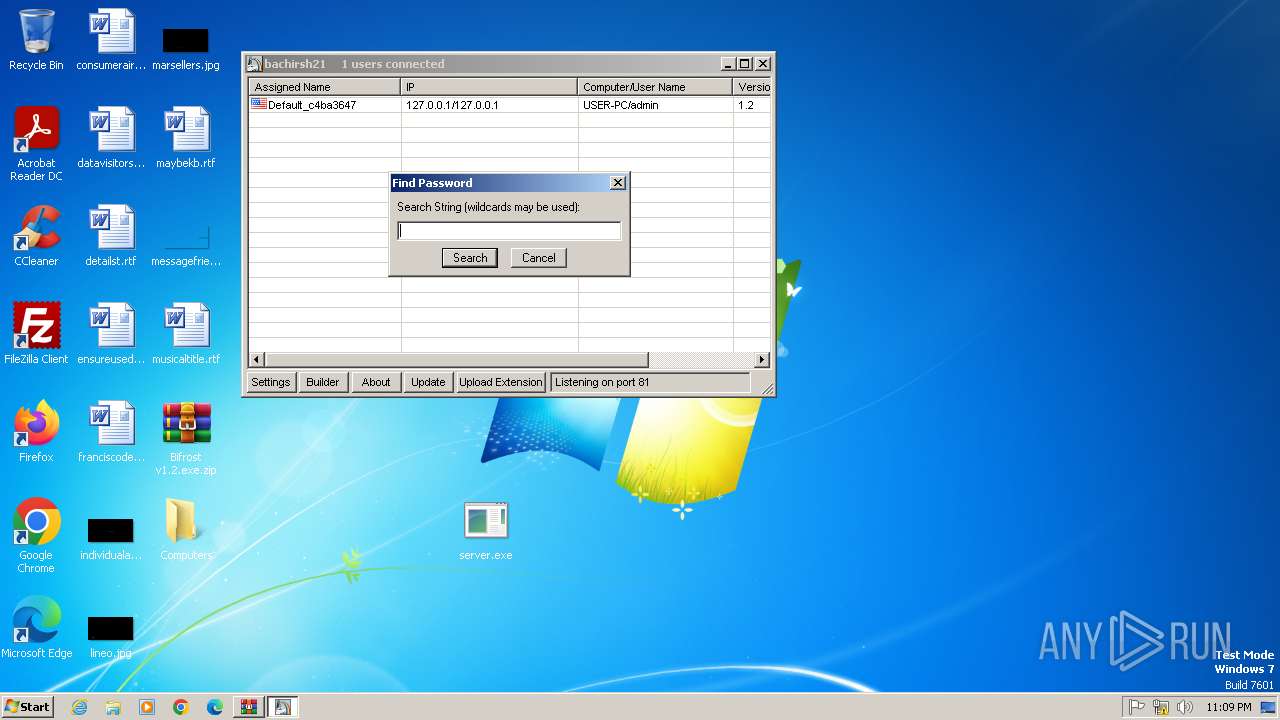Select the server.exe desktop icon

coord(486,530)
